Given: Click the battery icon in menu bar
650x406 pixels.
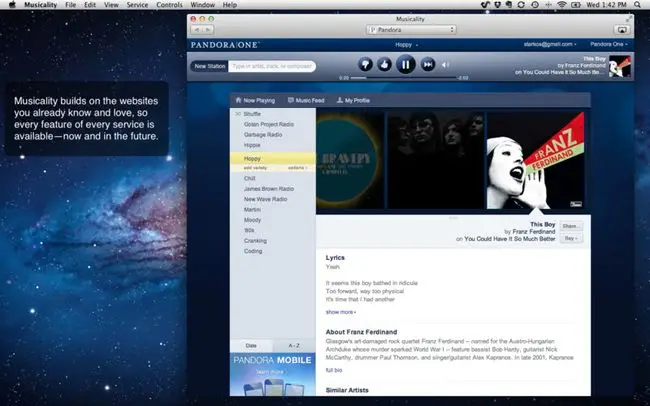Looking at the screenshot, I should coord(575,5).
